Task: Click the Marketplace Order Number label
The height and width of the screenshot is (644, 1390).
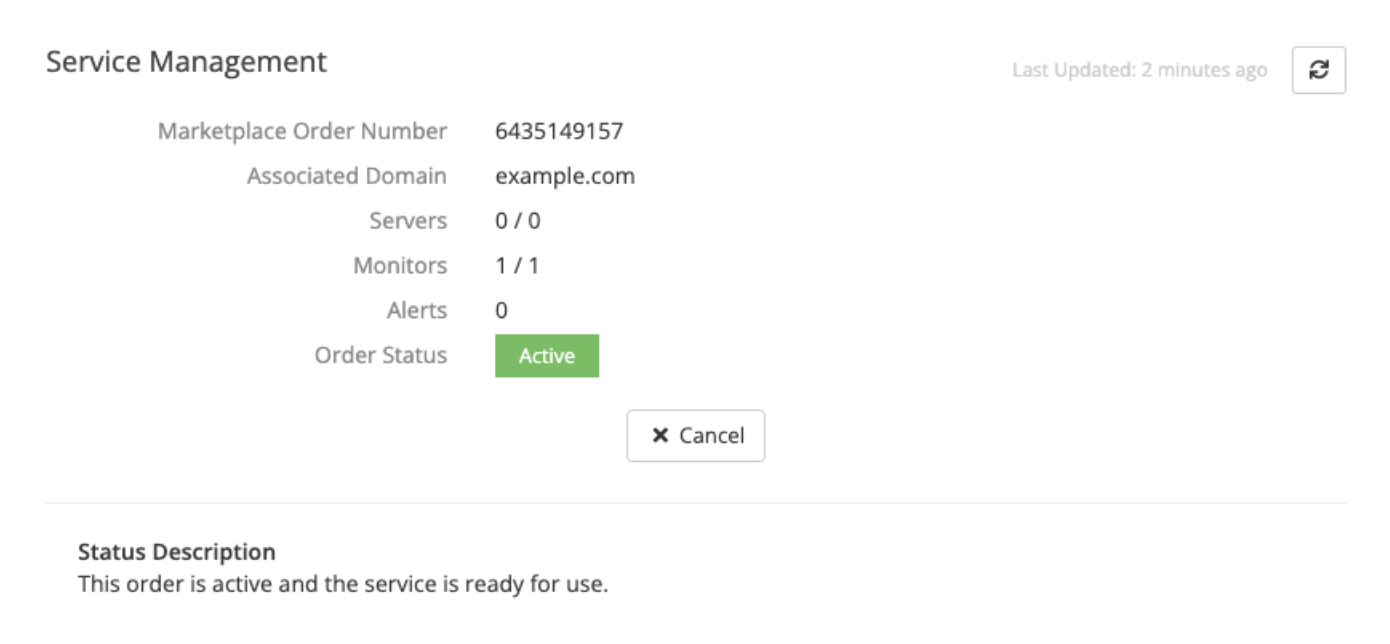Action: [x=302, y=131]
